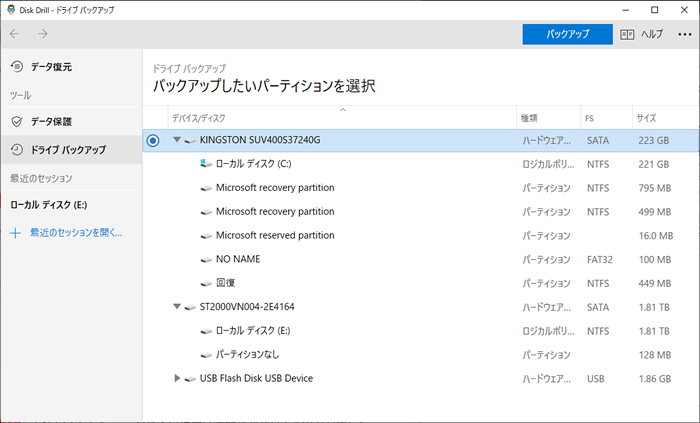
Task: Click the blue バックアップ button
Action: (x=567, y=34)
